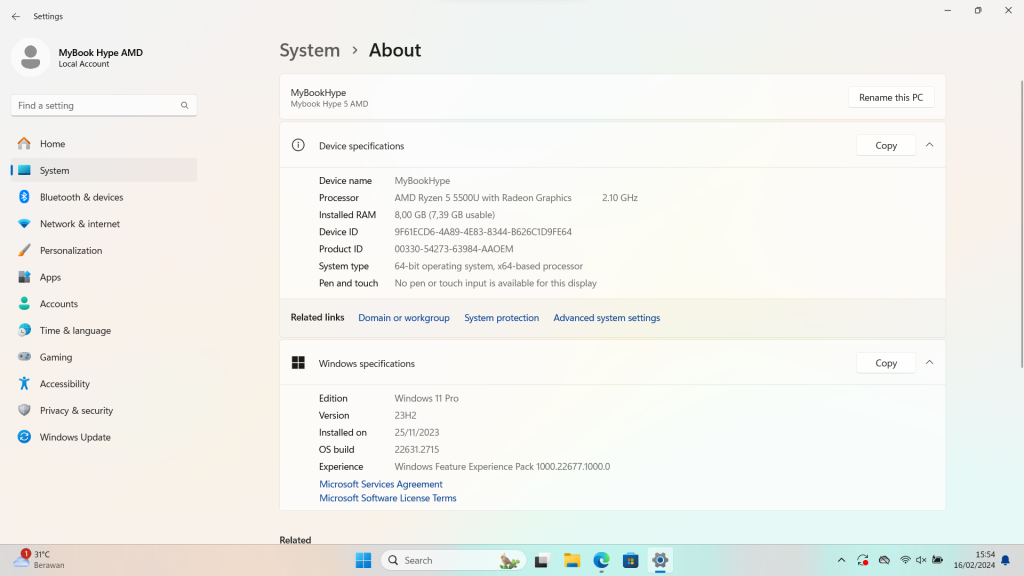Show hidden system tray icons

click(841, 560)
